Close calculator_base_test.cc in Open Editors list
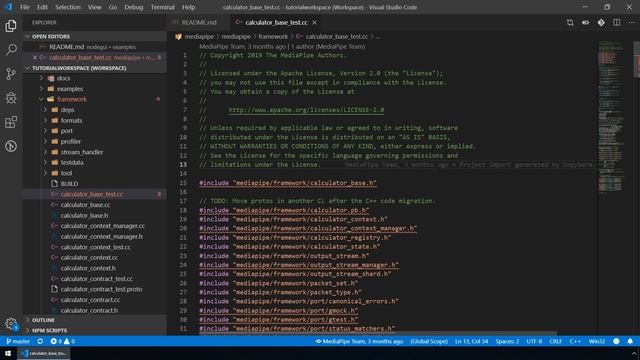 click(x=35, y=58)
